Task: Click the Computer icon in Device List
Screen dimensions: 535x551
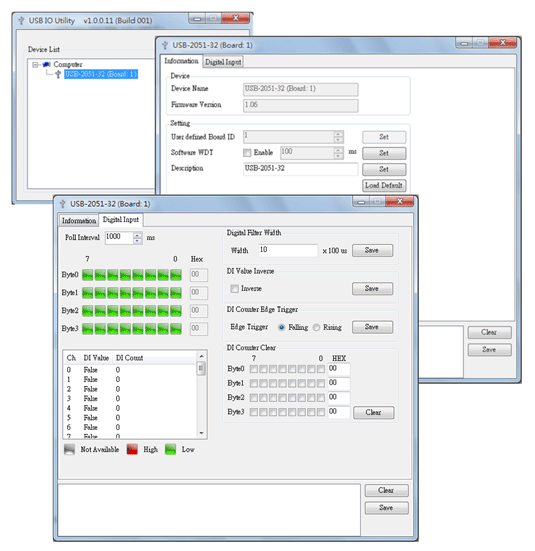Action: tap(46, 64)
